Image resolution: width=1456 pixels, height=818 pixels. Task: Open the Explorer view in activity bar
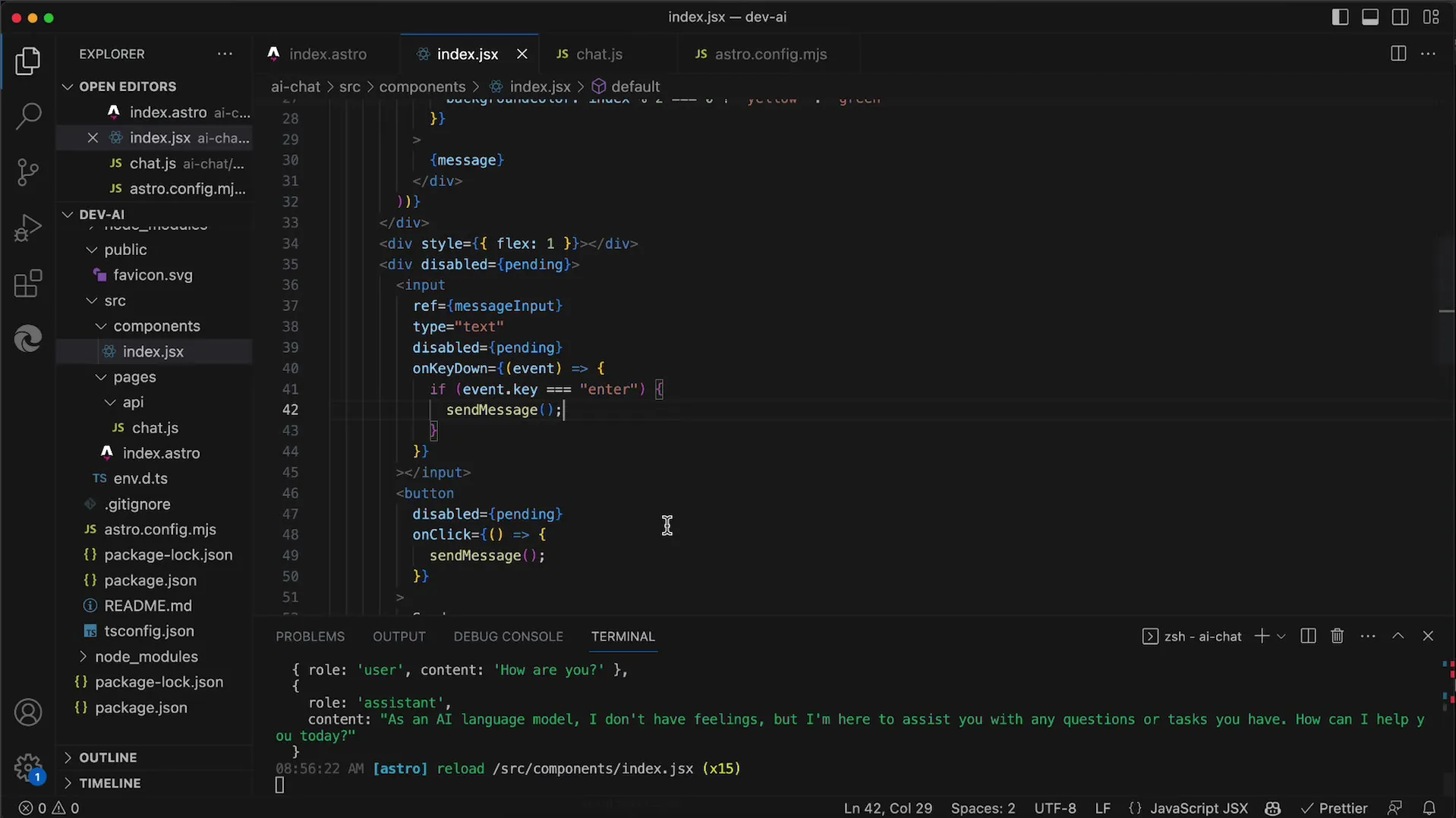click(x=28, y=61)
